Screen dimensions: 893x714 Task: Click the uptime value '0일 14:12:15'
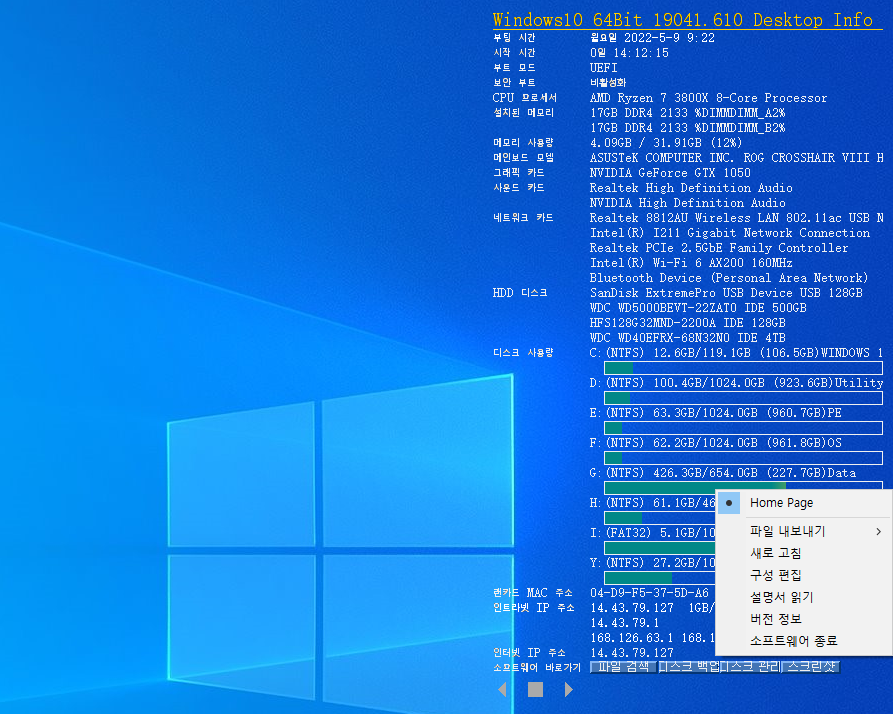[629, 53]
